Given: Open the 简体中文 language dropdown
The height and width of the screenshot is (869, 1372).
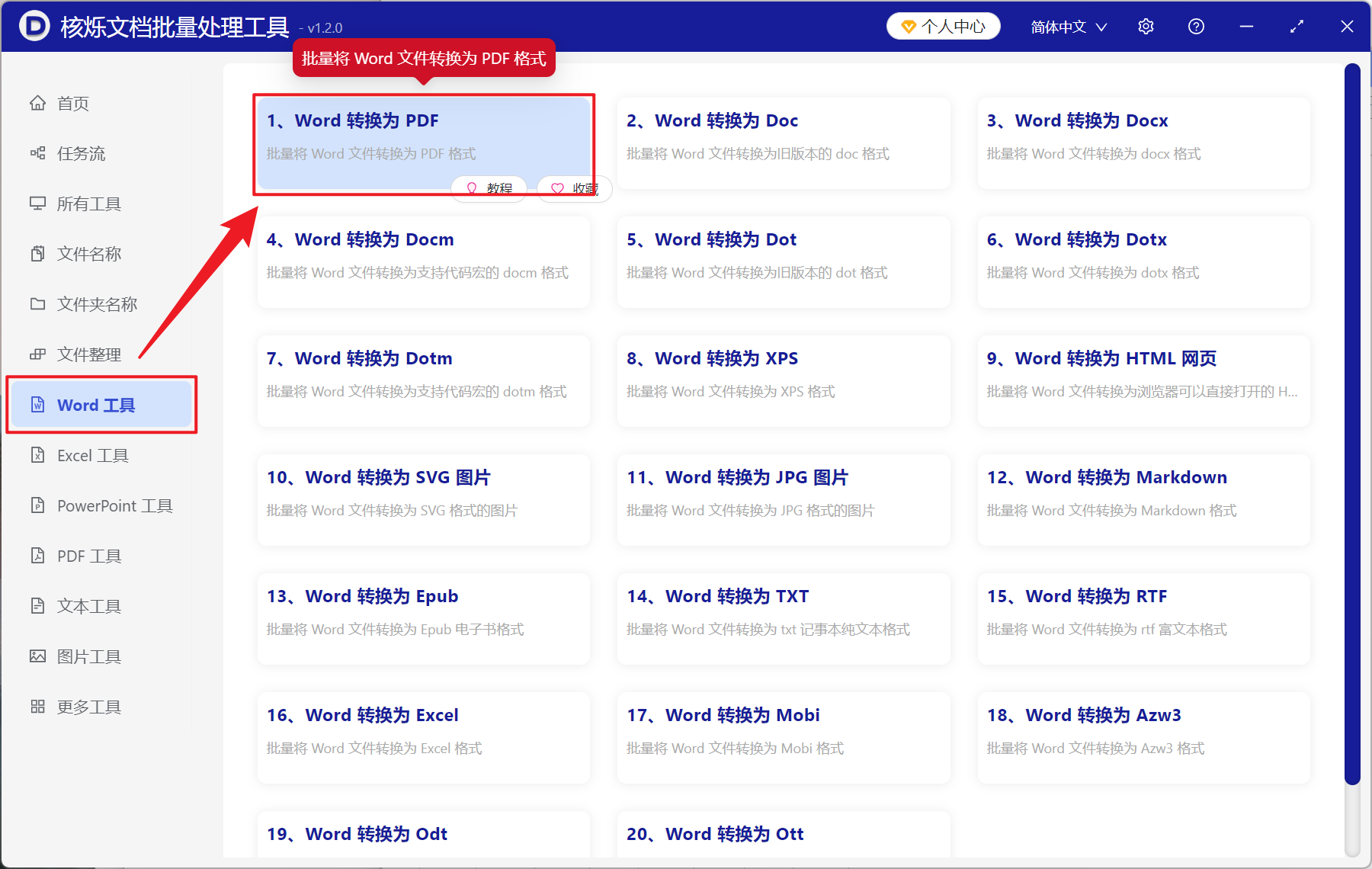Looking at the screenshot, I should (1068, 27).
